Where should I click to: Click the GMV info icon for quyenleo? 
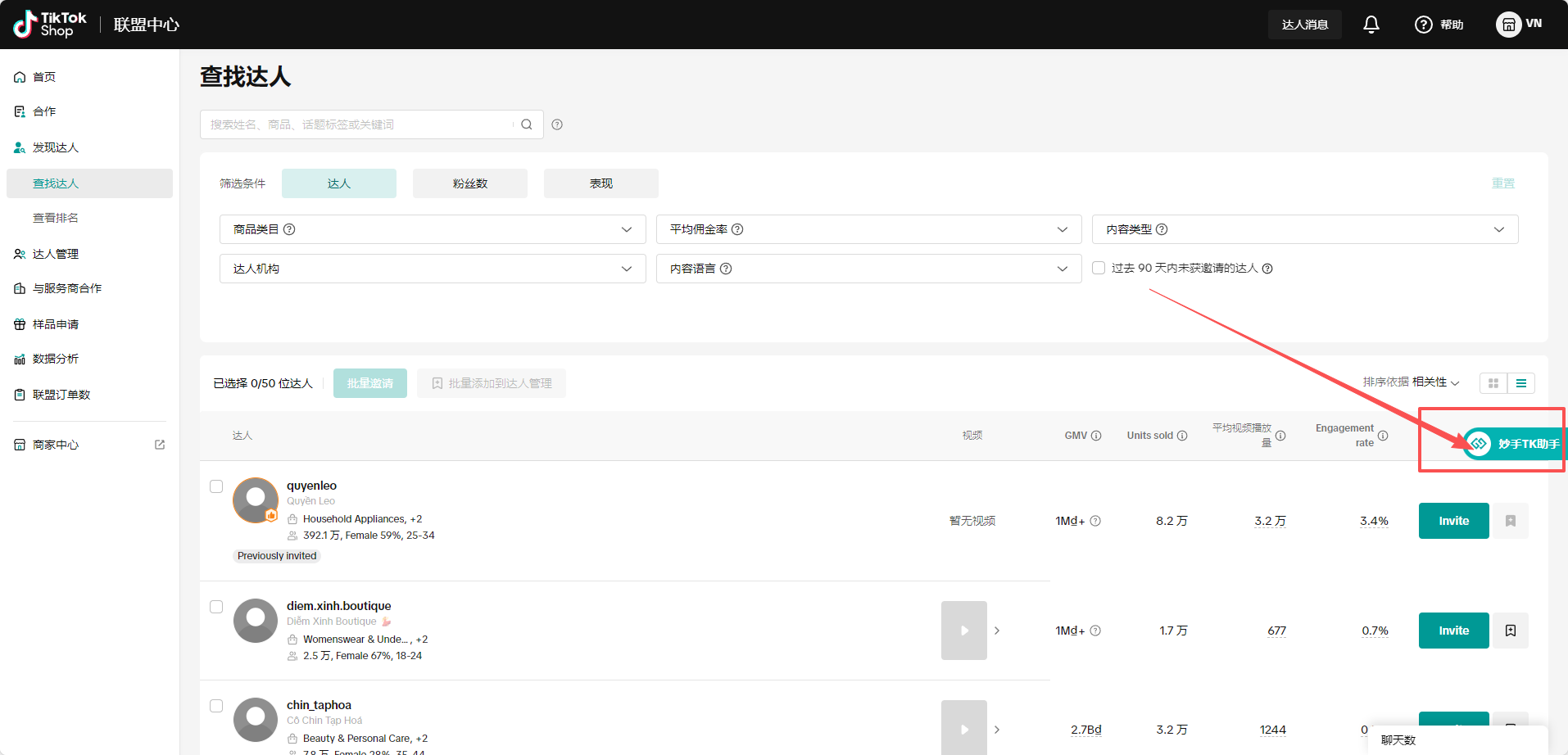point(1095,521)
